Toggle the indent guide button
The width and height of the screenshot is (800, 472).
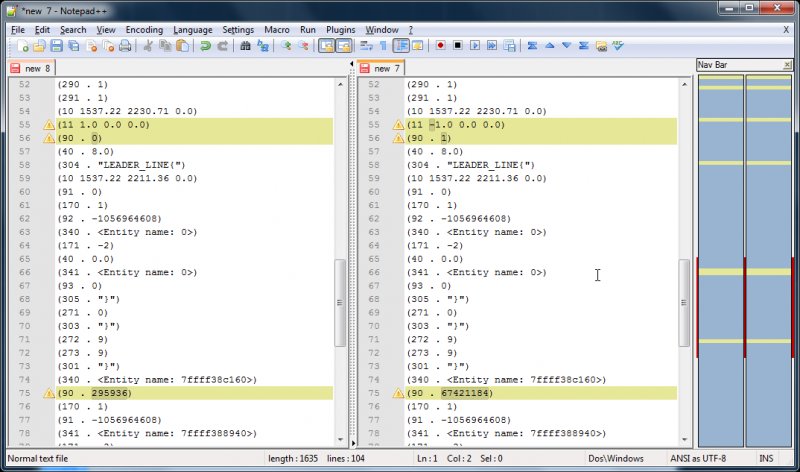click(x=401, y=46)
